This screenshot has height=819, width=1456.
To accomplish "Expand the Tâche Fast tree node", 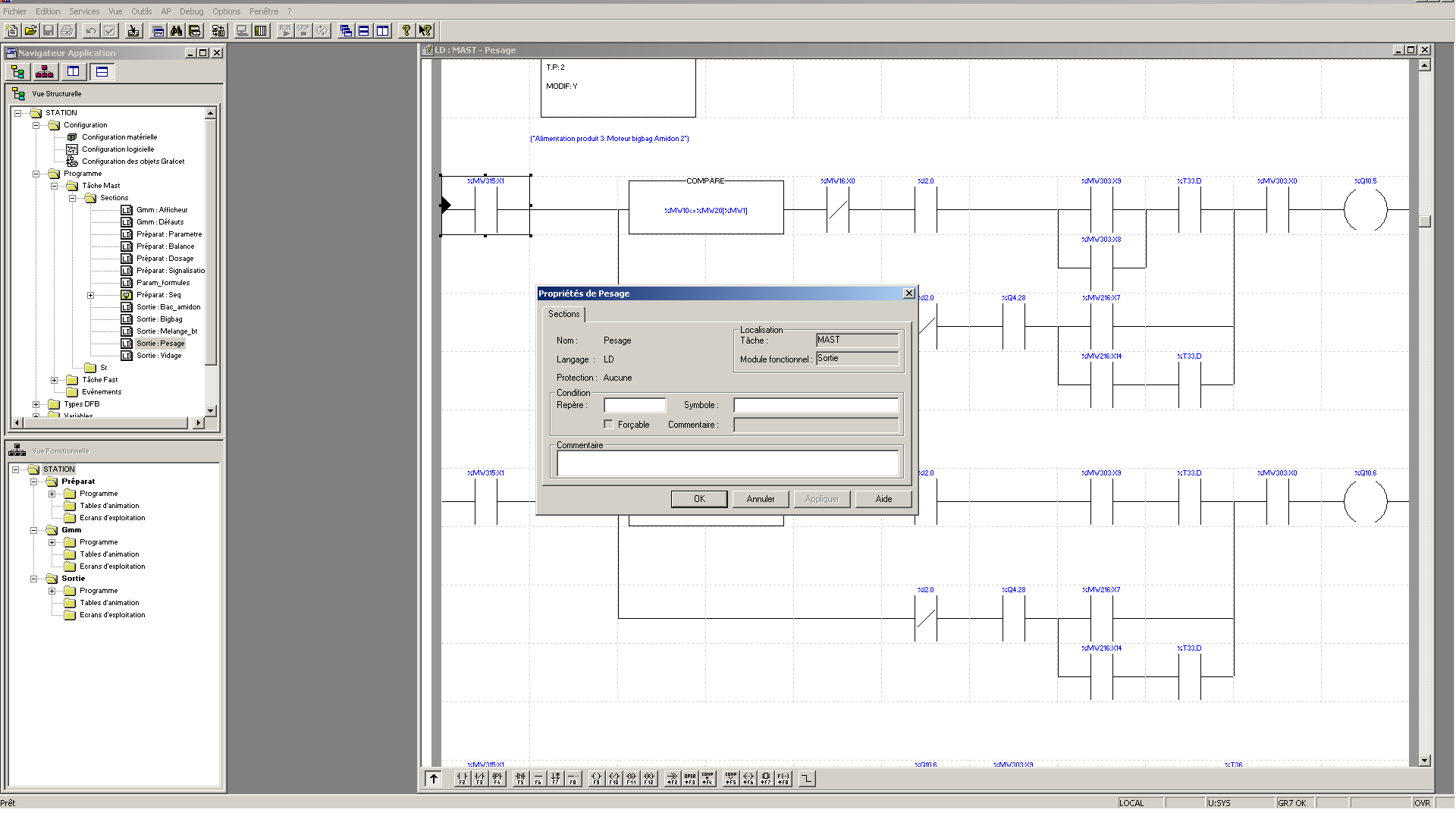I will (x=54, y=380).
